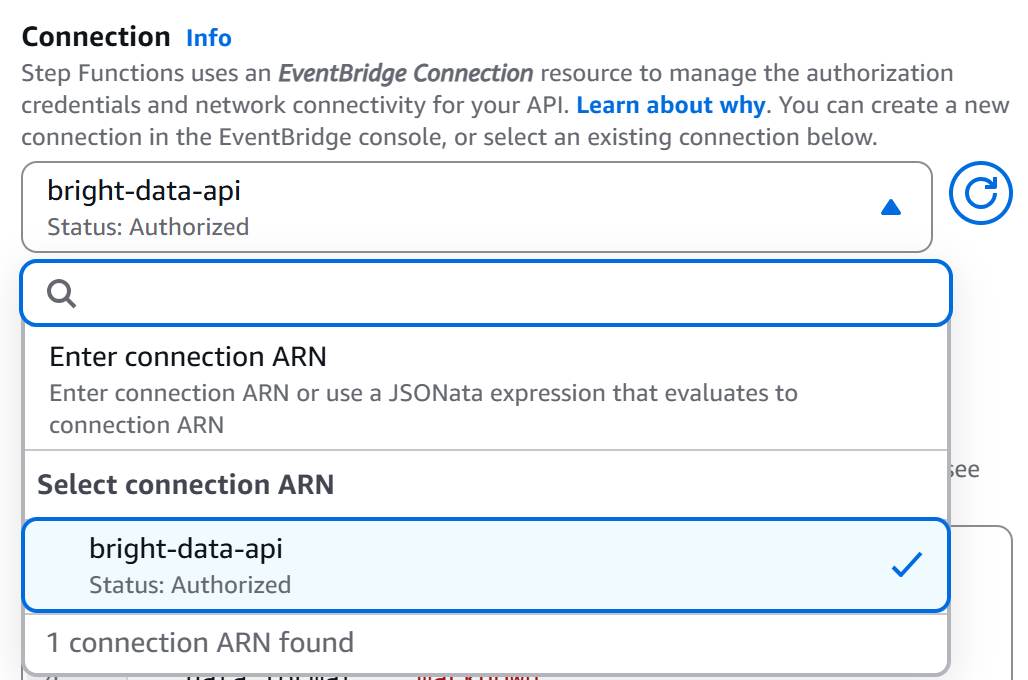Click the checkmark beside bright-data-api

click(x=906, y=564)
